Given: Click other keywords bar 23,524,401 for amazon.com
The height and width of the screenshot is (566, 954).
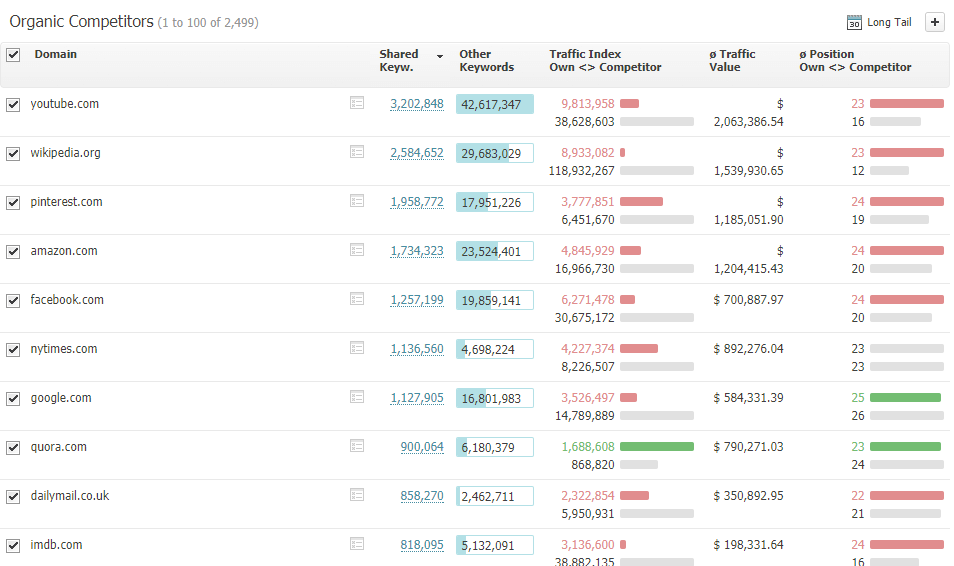Looking at the screenshot, I should tap(495, 251).
